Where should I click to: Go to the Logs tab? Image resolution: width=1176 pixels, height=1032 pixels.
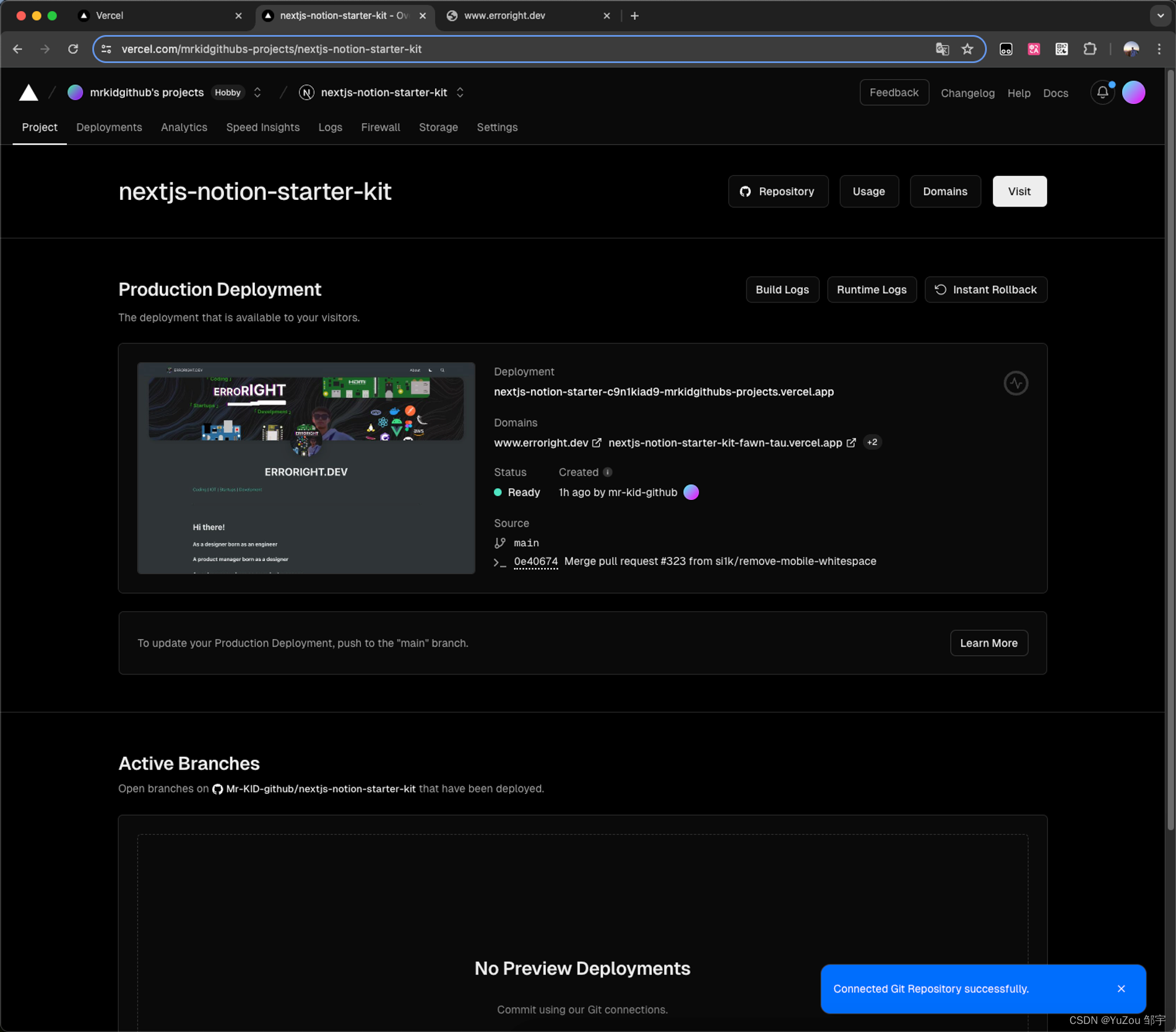(330, 127)
